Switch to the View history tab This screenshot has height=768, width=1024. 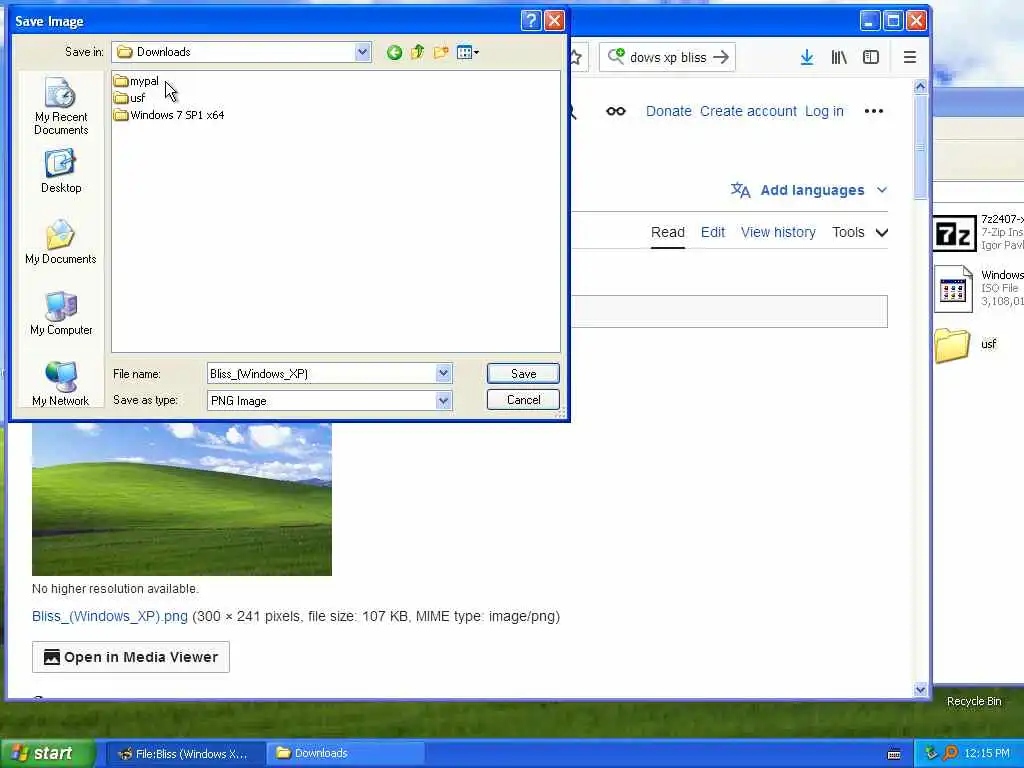tap(778, 232)
